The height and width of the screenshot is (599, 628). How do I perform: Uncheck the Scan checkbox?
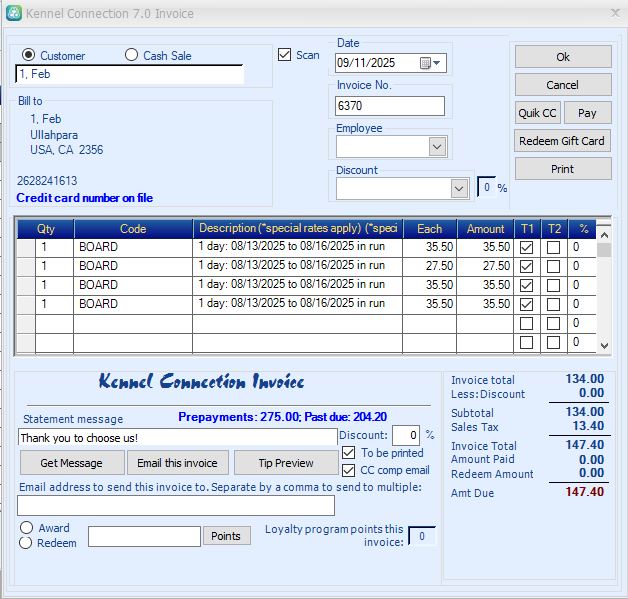click(285, 55)
